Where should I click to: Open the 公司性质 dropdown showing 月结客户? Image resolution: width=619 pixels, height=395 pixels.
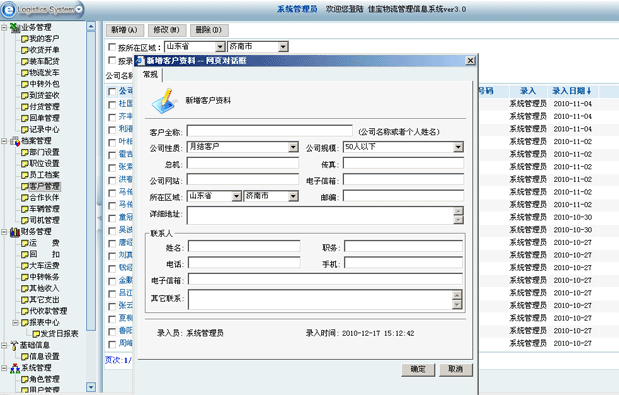click(x=293, y=147)
